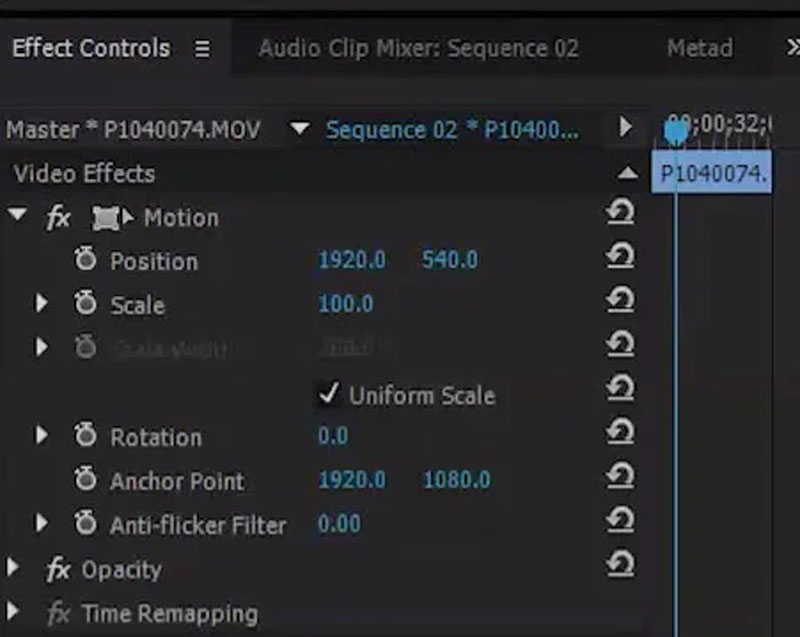Expand the Scale property

tap(41, 303)
